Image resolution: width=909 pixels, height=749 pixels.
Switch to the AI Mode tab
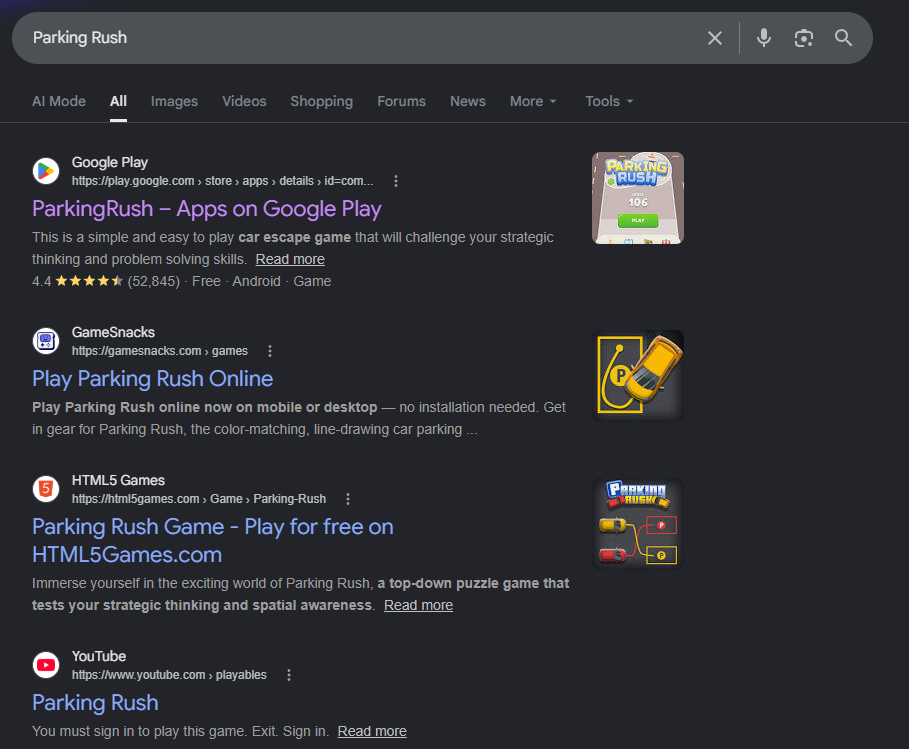[59, 101]
